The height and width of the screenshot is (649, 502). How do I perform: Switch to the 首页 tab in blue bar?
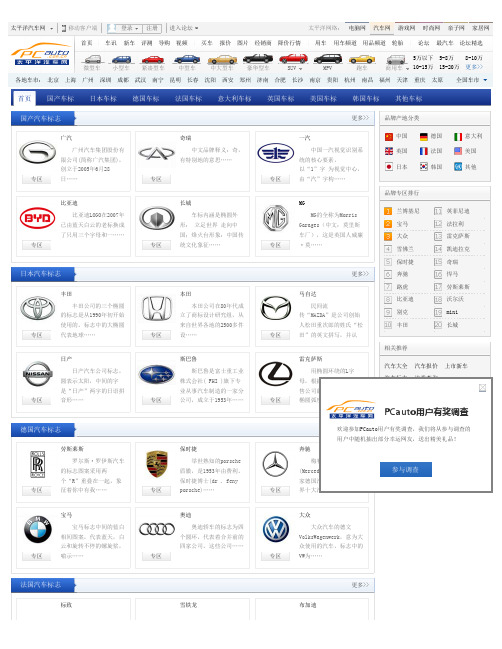pos(24,99)
